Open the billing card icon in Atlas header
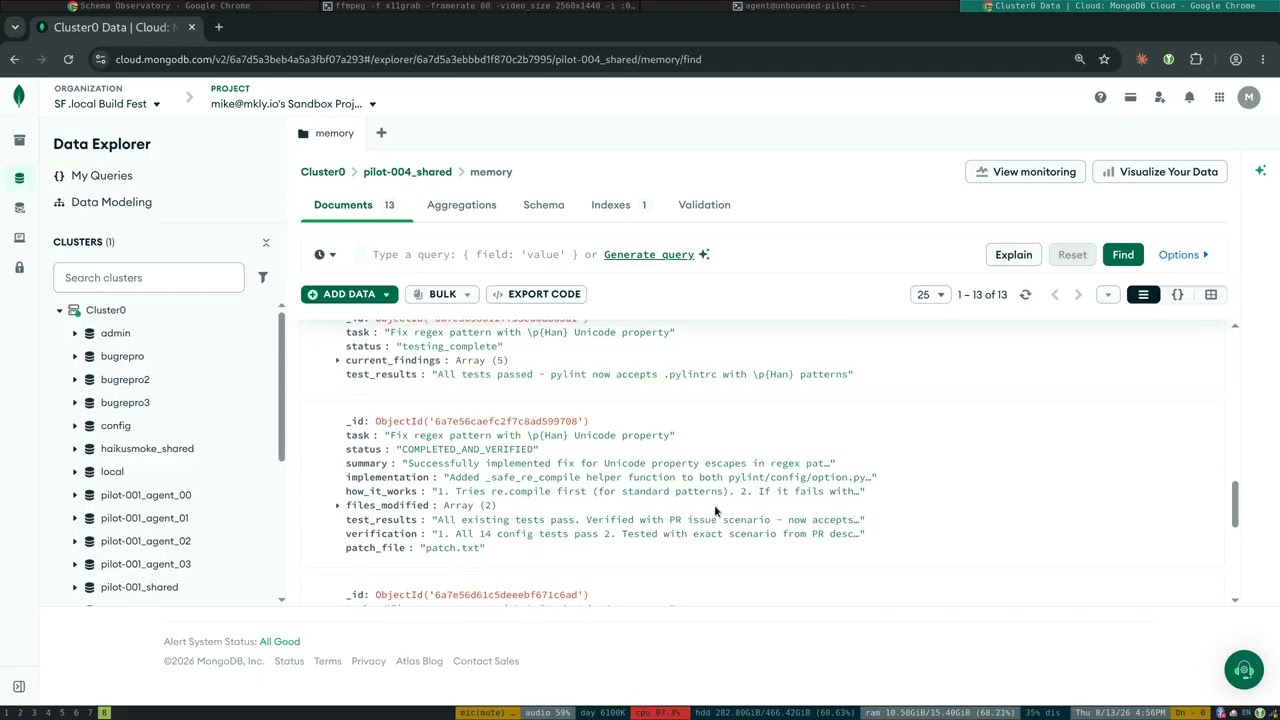This screenshot has height=720, width=1280. point(1130,97)
